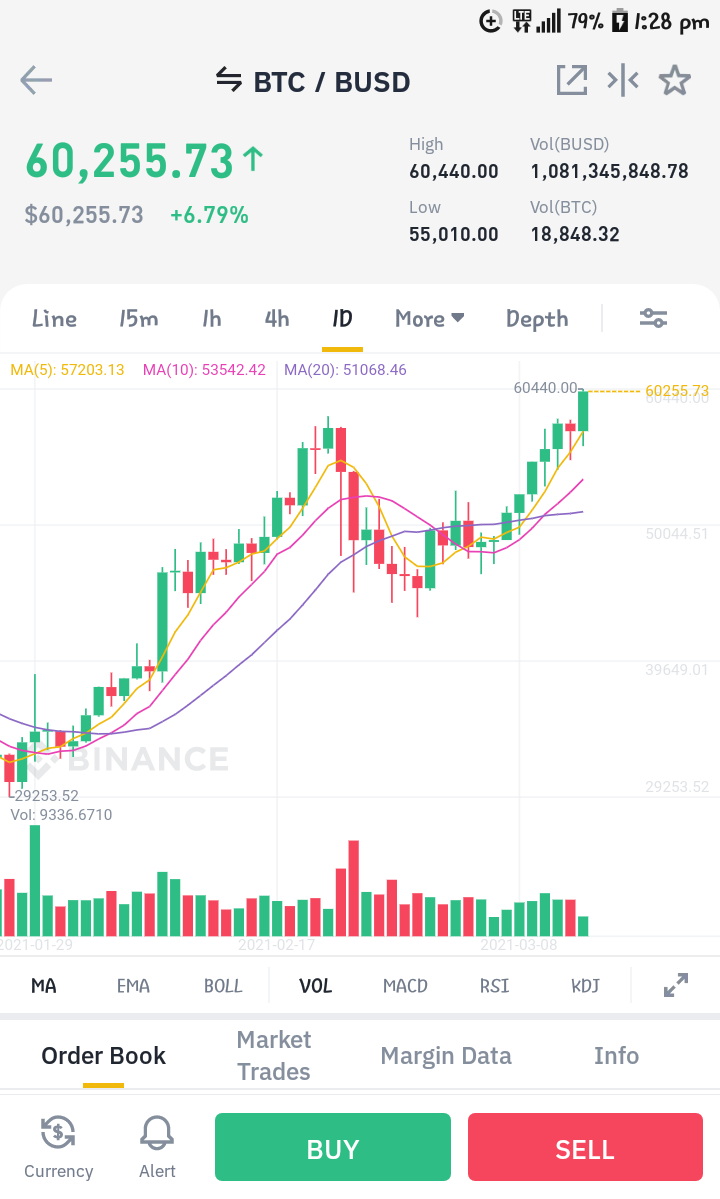The height and width of the screenshot is (1199, 720).
Task: Tap the swap pair arrows icon
Action: pos(229,79)
